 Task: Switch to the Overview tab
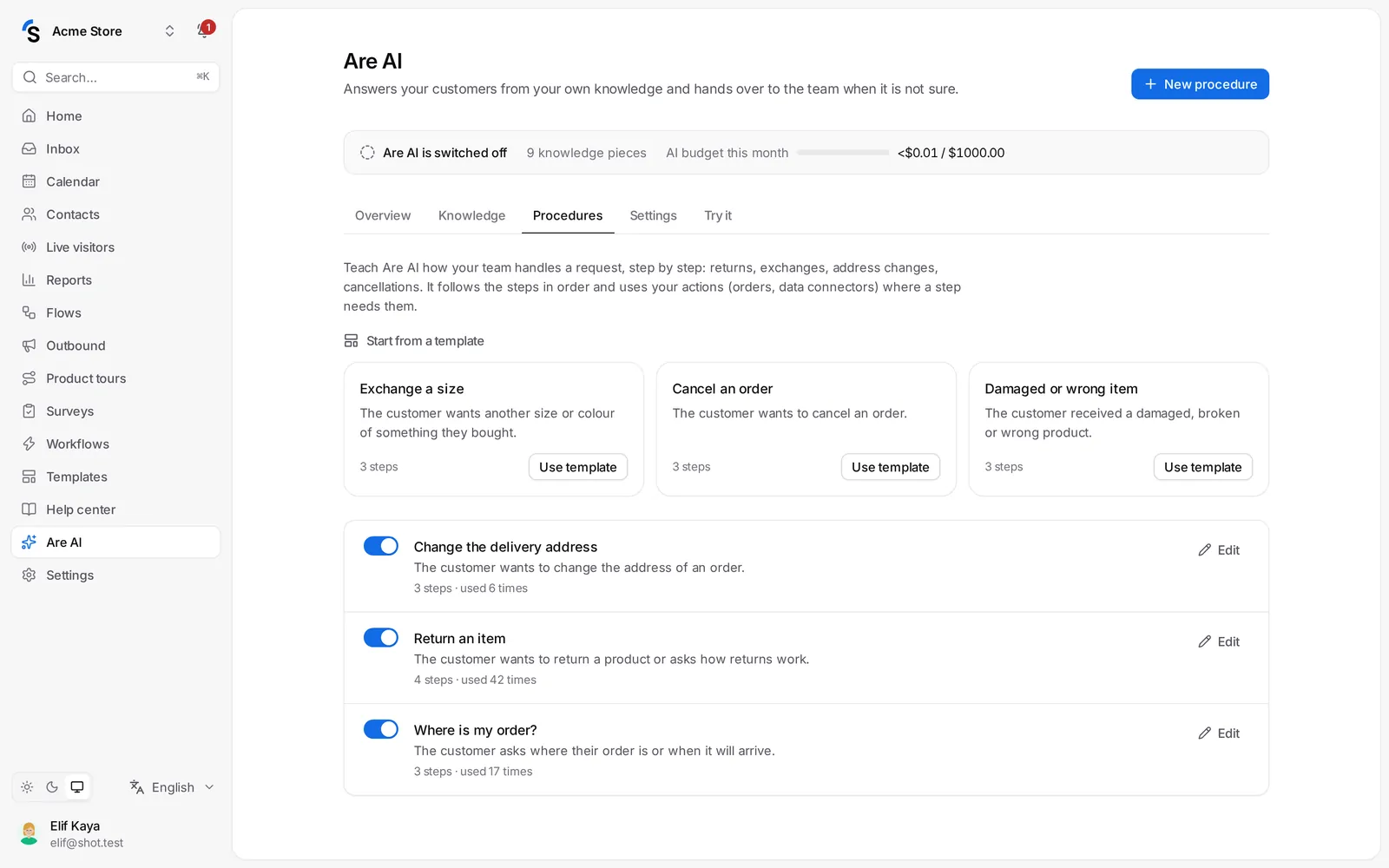383,215
